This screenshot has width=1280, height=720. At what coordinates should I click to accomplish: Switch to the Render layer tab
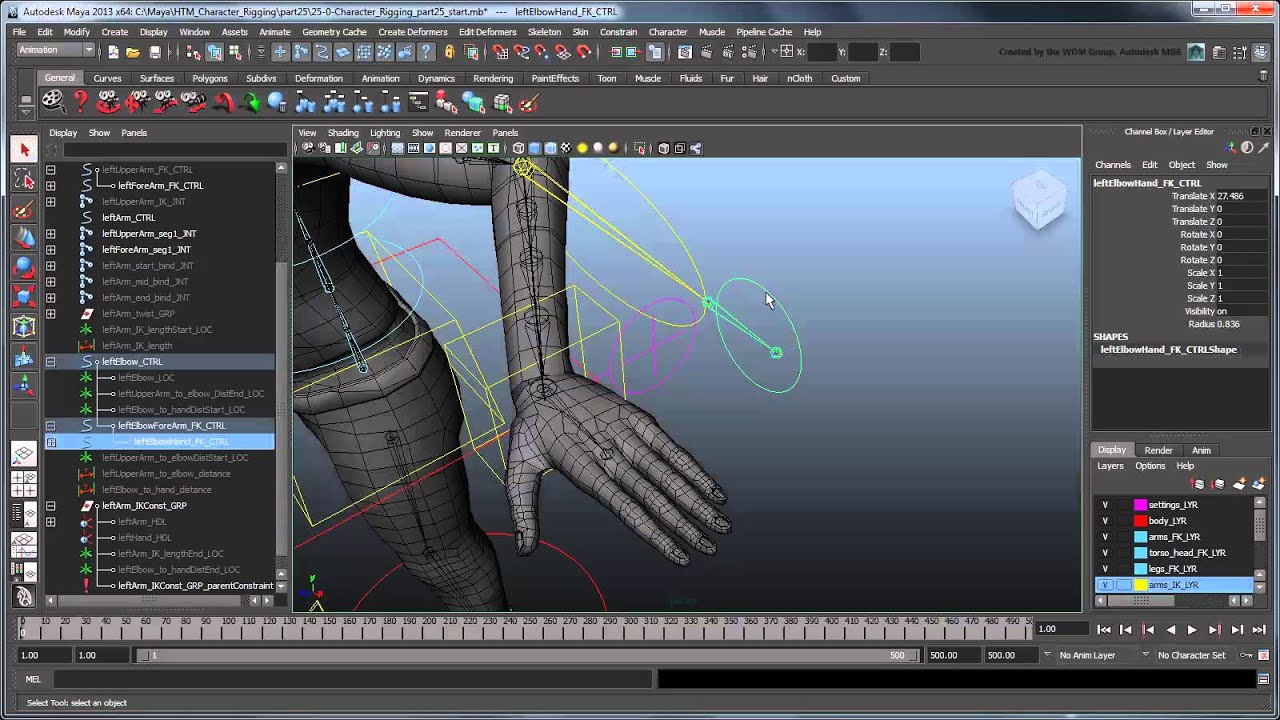1158,450
